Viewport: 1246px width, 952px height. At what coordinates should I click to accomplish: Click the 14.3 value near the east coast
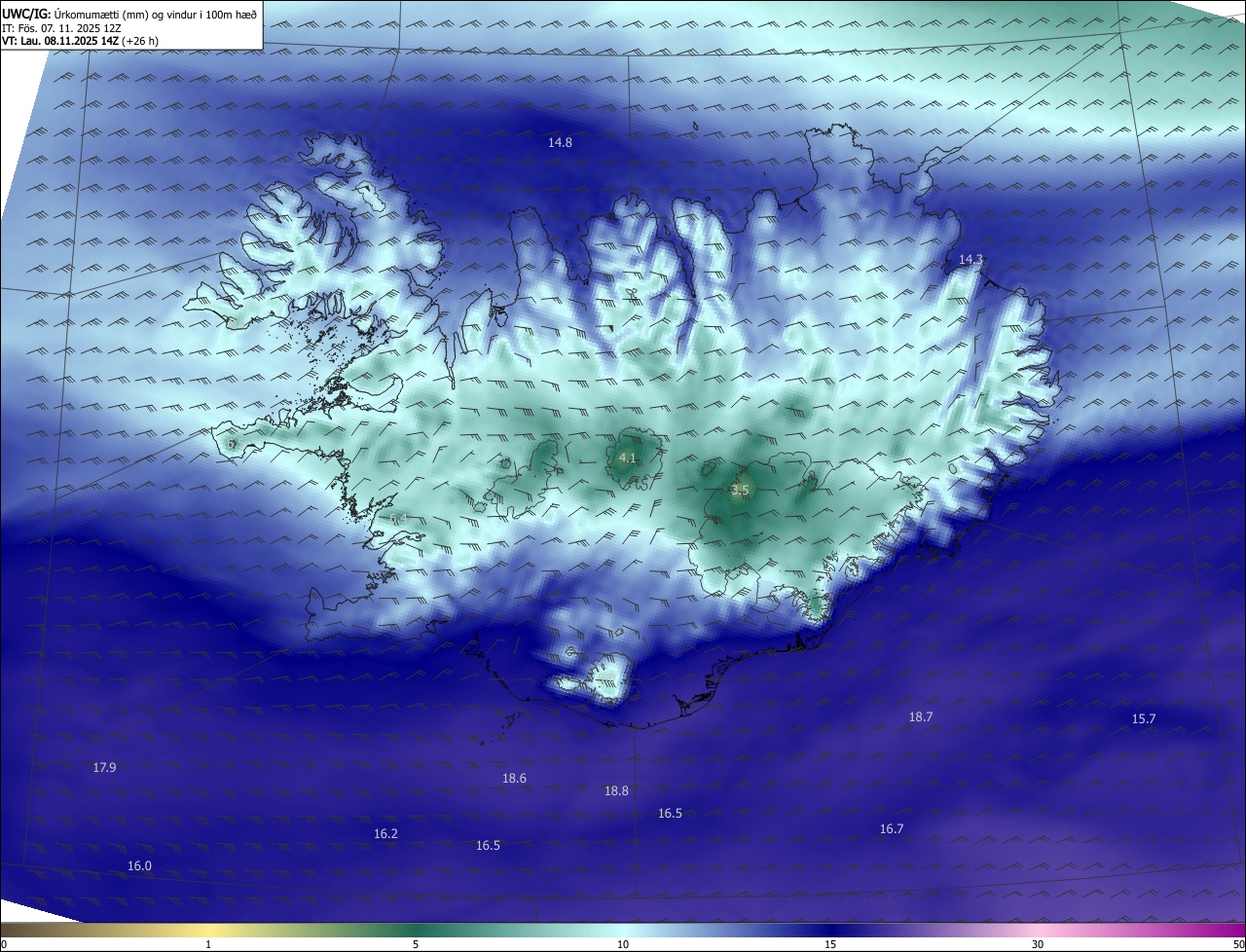tap(971, 260)
